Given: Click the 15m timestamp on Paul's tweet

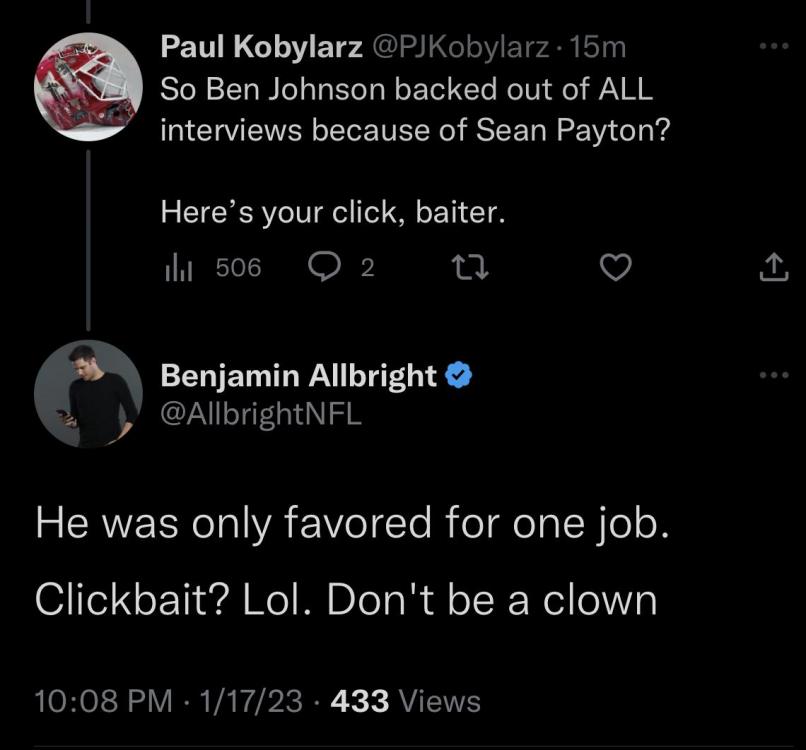Looking at the screenshot, I should click(600, 46).
